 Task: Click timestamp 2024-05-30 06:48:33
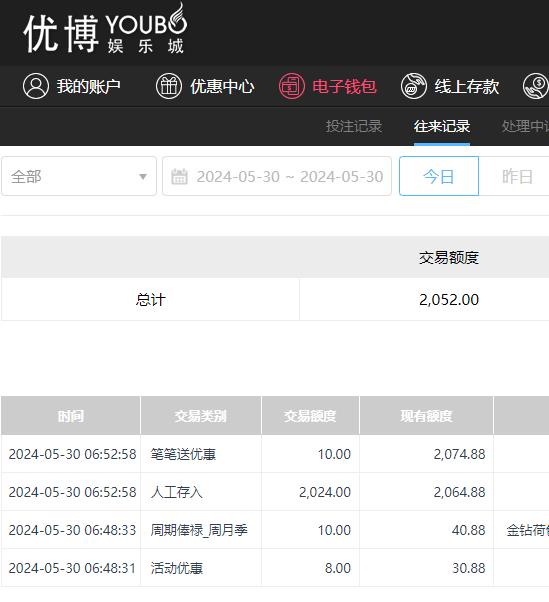[72, 530]
